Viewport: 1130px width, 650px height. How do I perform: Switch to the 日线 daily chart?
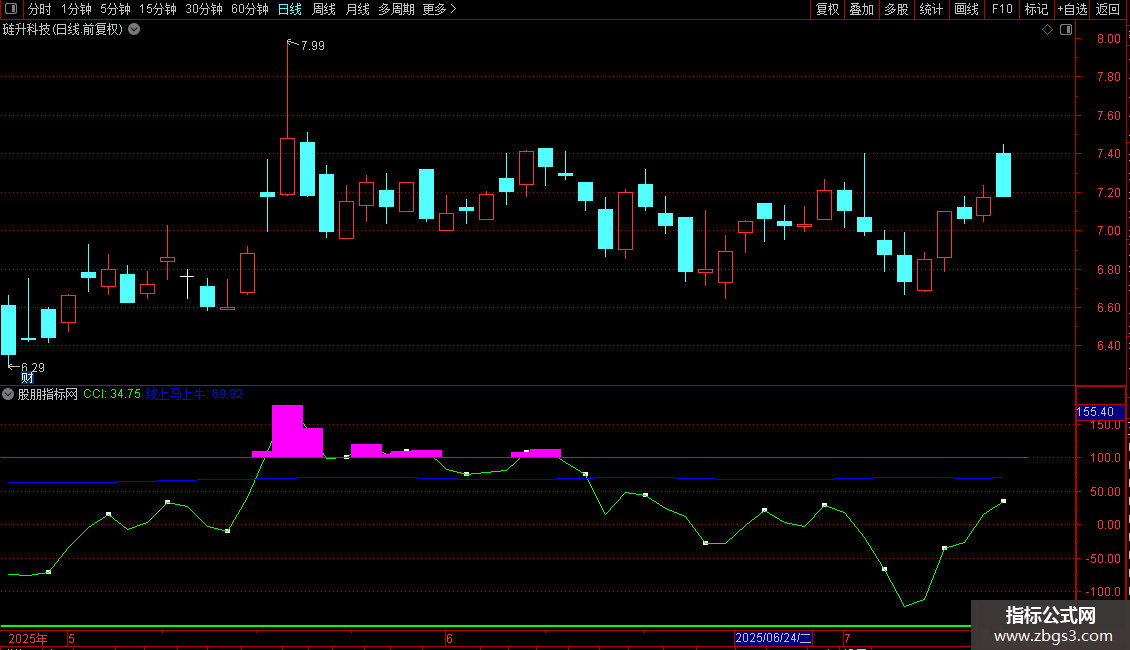click(290, 9)
